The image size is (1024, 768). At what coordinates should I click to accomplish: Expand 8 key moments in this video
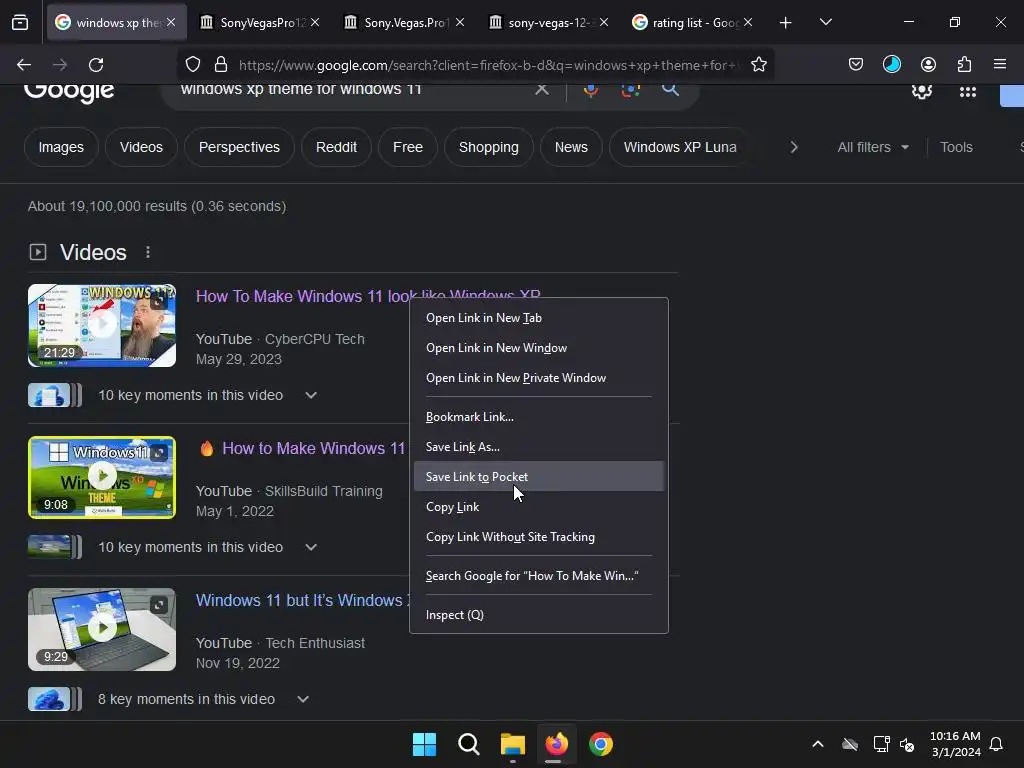pos(302,699)
